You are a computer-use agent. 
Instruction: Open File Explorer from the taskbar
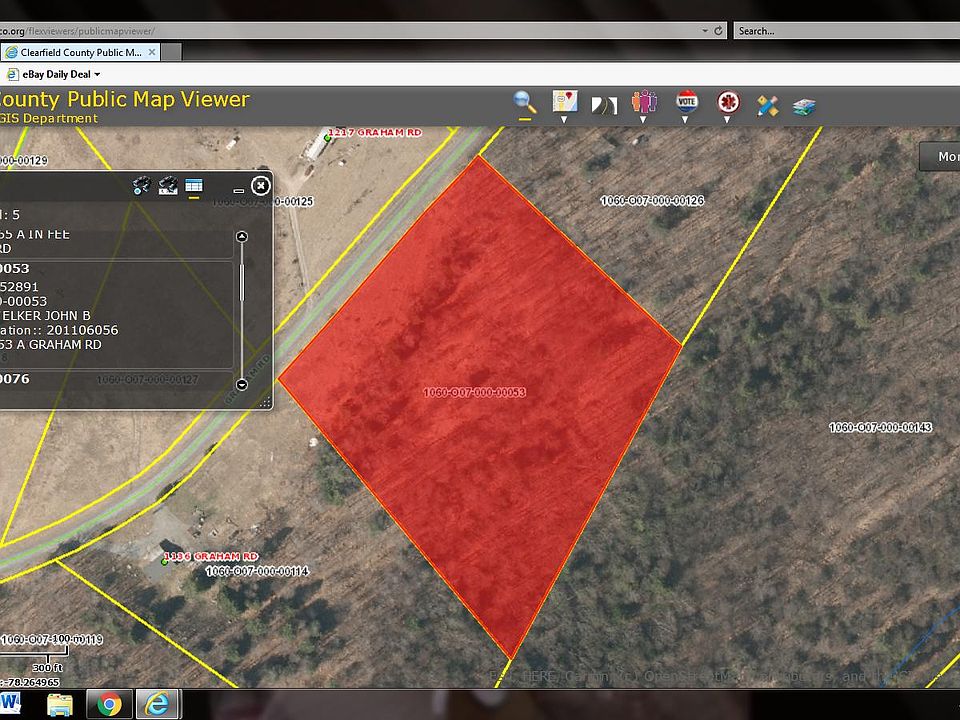pyautogui.click(x=60, y=704)
